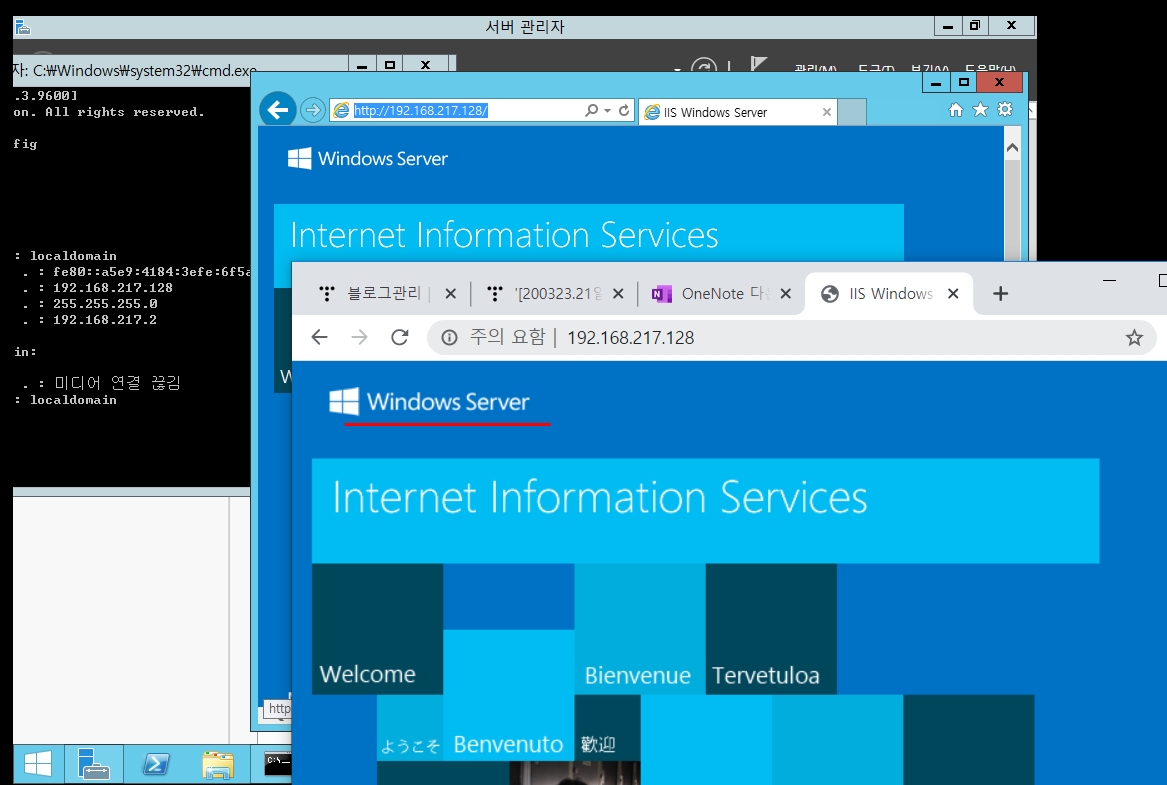Click the 주의 요함 site info icon

click(x=450, y=338)
